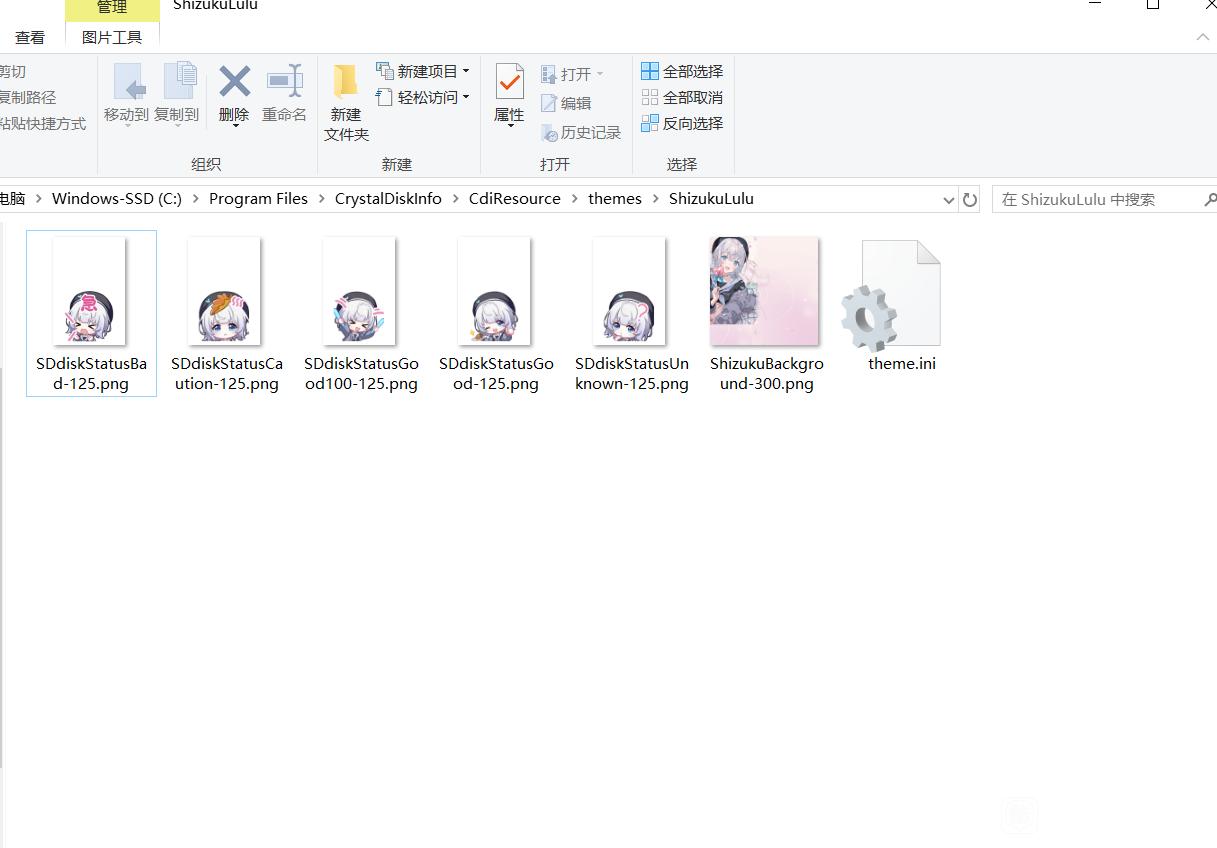Select the SDdiskStatusGood-125.png thumbnail
Image resolution: width=1217 pixels, height=848 pixels.
point(494,291)
